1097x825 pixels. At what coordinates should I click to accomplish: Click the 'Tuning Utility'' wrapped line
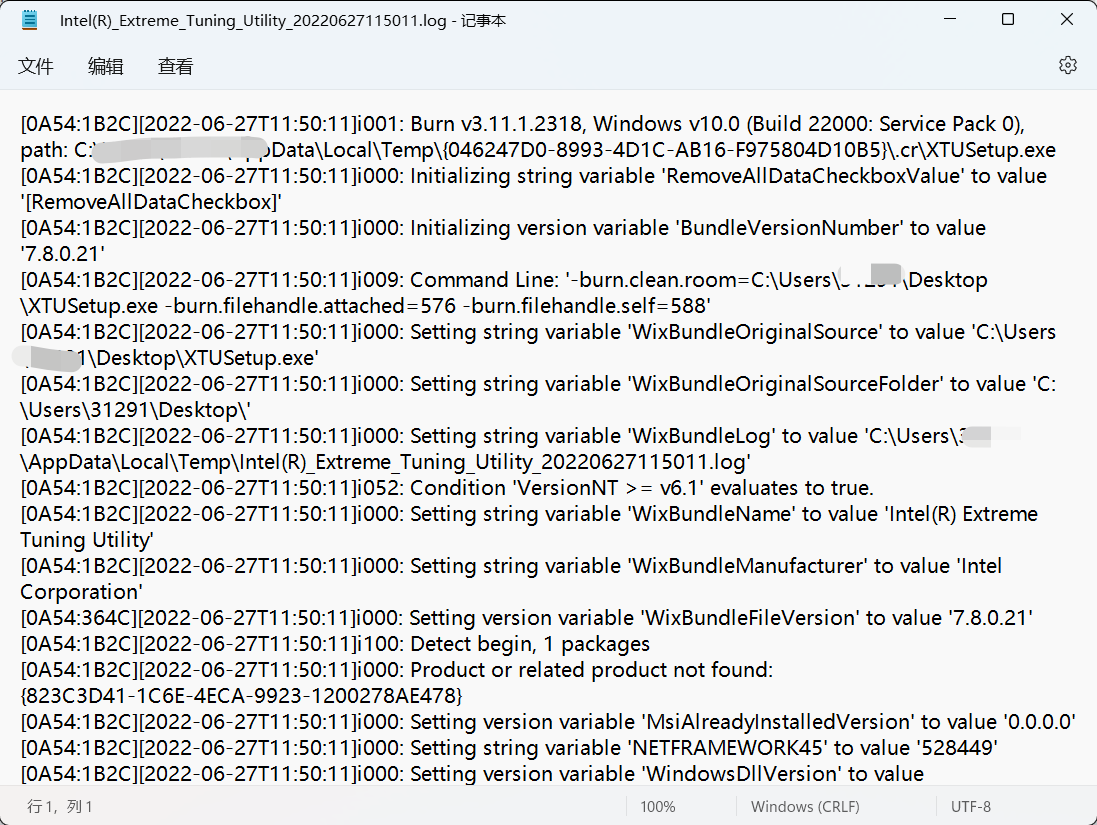coord(87,539)
